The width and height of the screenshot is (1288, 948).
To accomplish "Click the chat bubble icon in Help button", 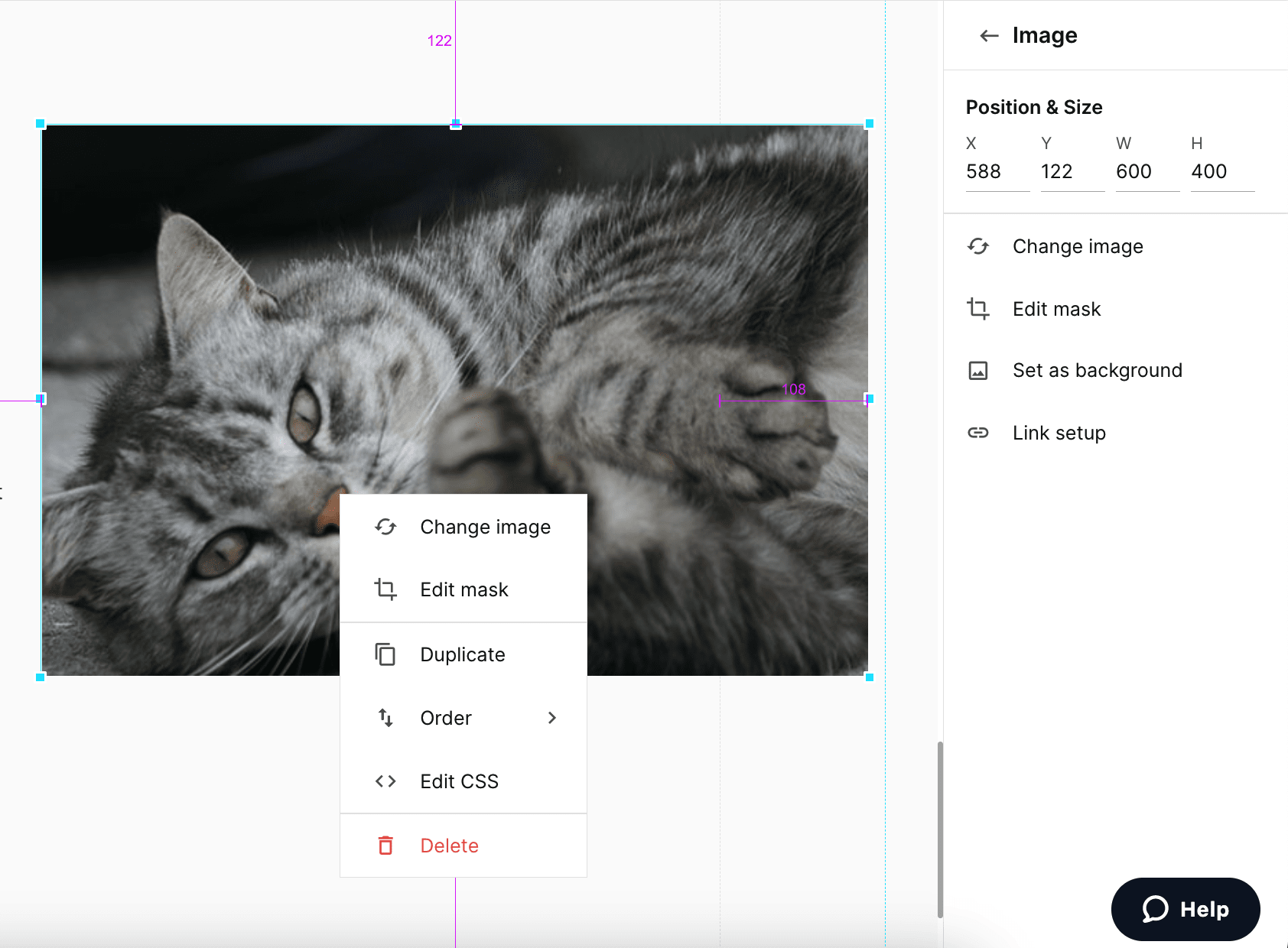I will (1155, 909).
